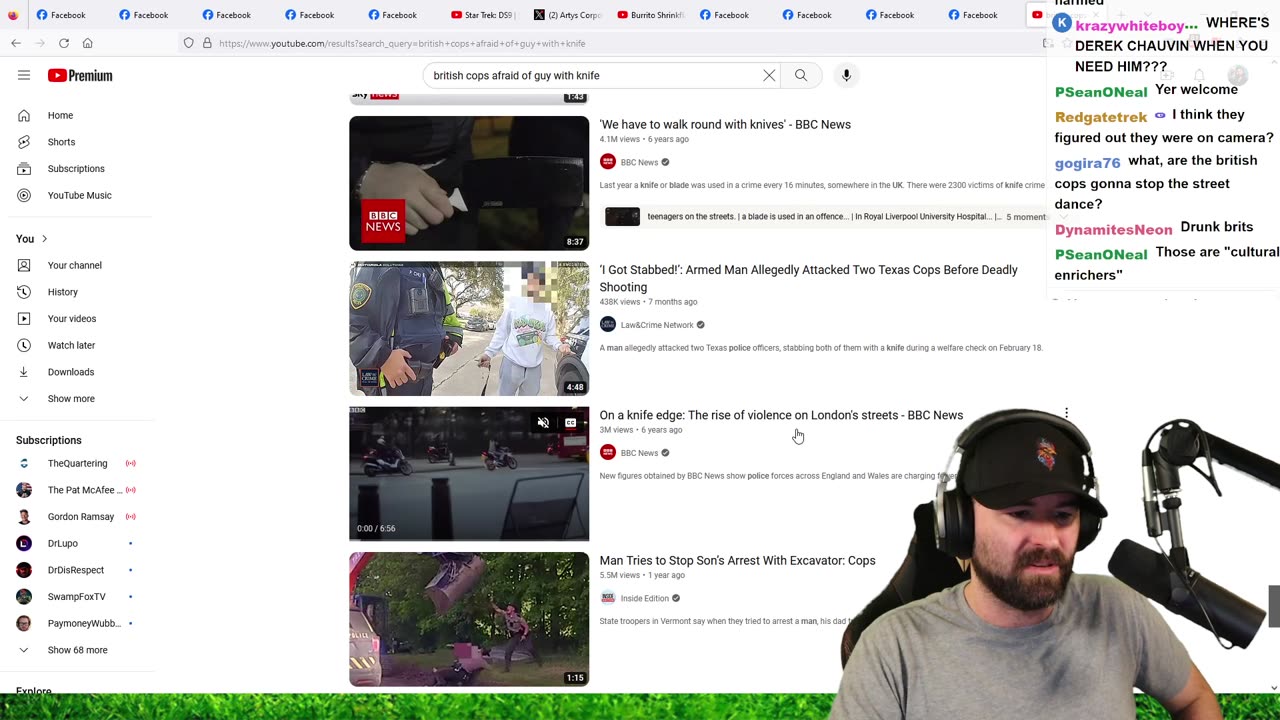Click the page vertical scrollbar thumb
Screen dimensions: 1280x720
tap(1274, 606)
